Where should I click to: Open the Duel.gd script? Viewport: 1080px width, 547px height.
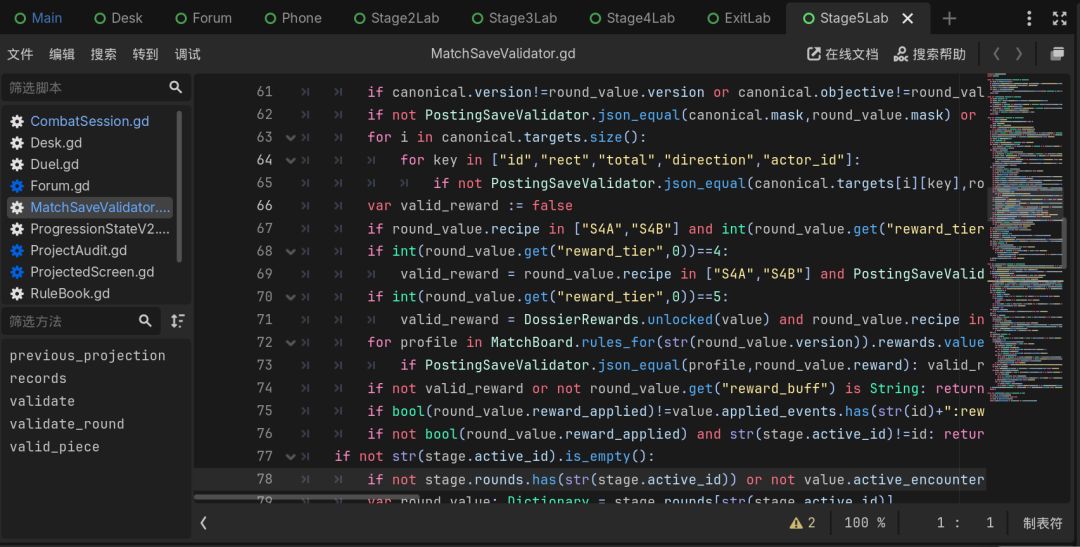[x=54, y=165]
